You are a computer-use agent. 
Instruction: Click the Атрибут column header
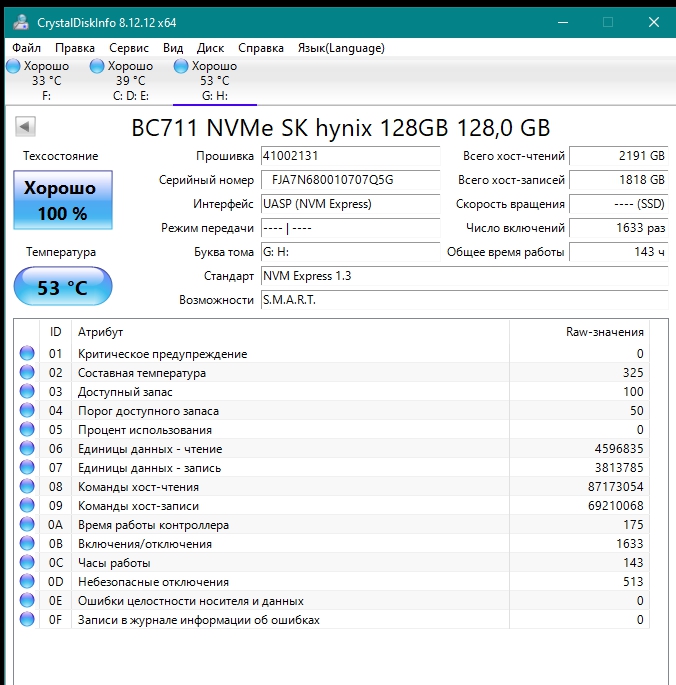point(290,332)
